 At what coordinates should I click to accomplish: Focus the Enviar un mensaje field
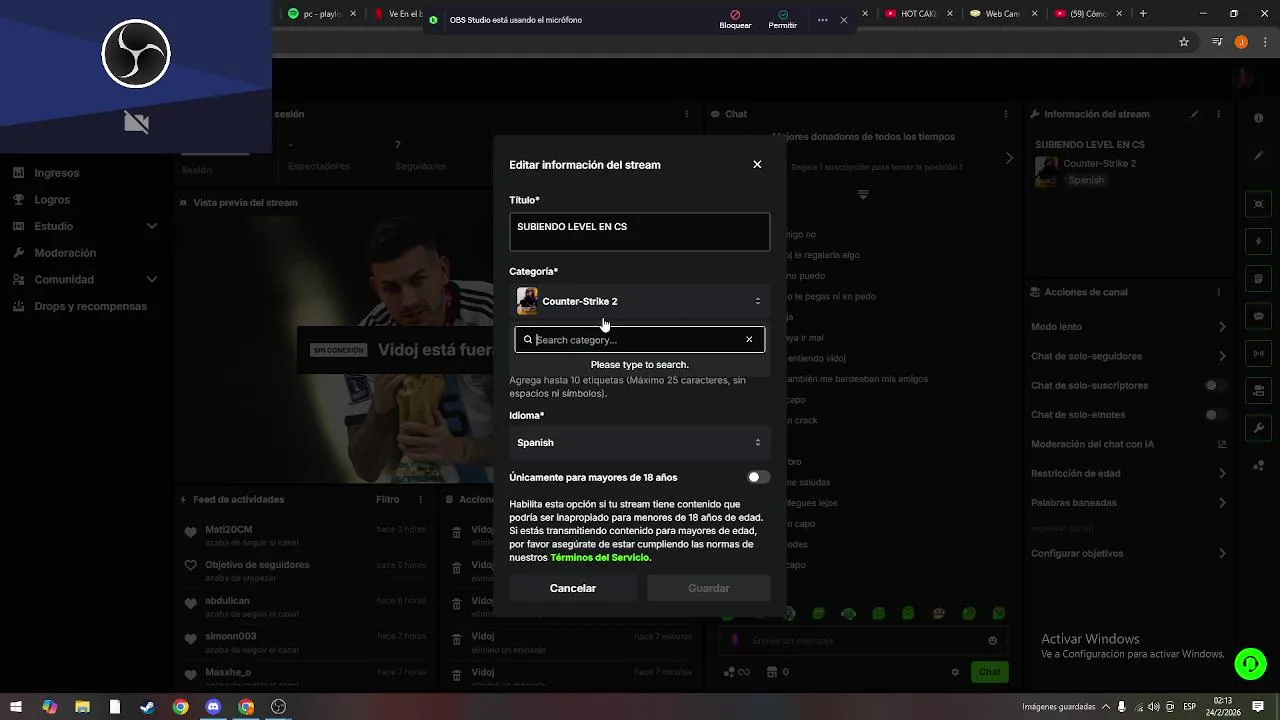(x=865, y=640)
